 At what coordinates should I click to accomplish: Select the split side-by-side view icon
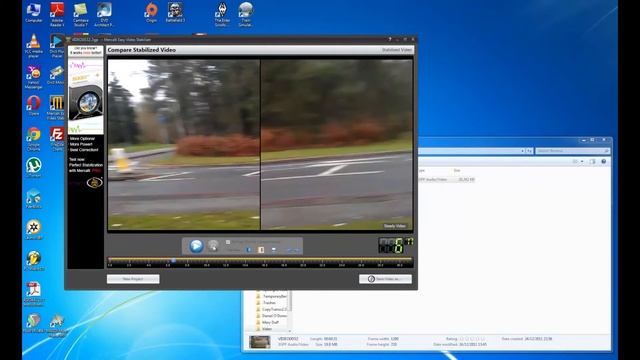coord(261,250)
